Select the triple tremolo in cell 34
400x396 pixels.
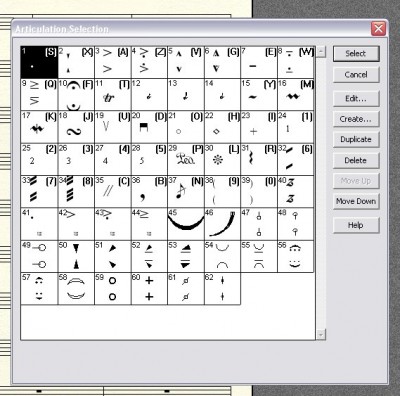pos(76,192)
